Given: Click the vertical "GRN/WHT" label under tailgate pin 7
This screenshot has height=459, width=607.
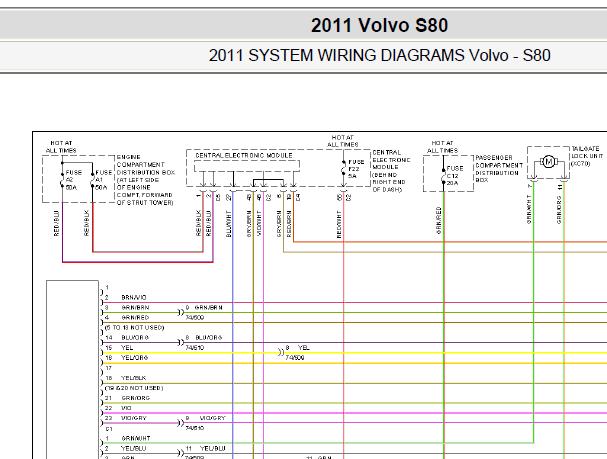Looking at the screenshot, I should pyautogui.click(x=529, y=209).
